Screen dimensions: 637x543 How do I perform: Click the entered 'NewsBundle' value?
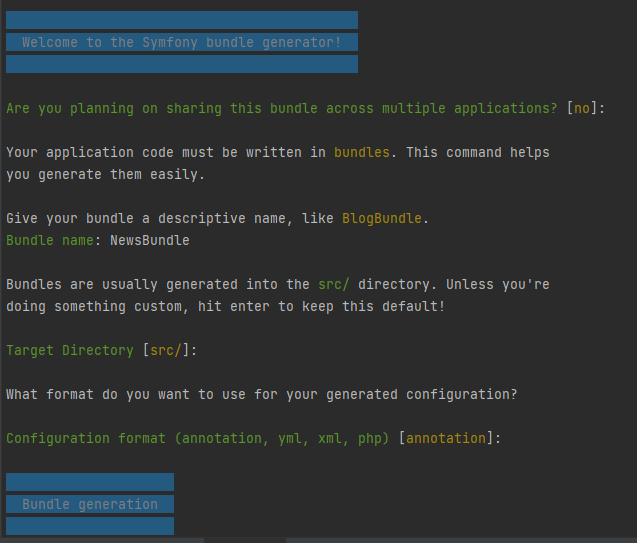pos(150,240)
